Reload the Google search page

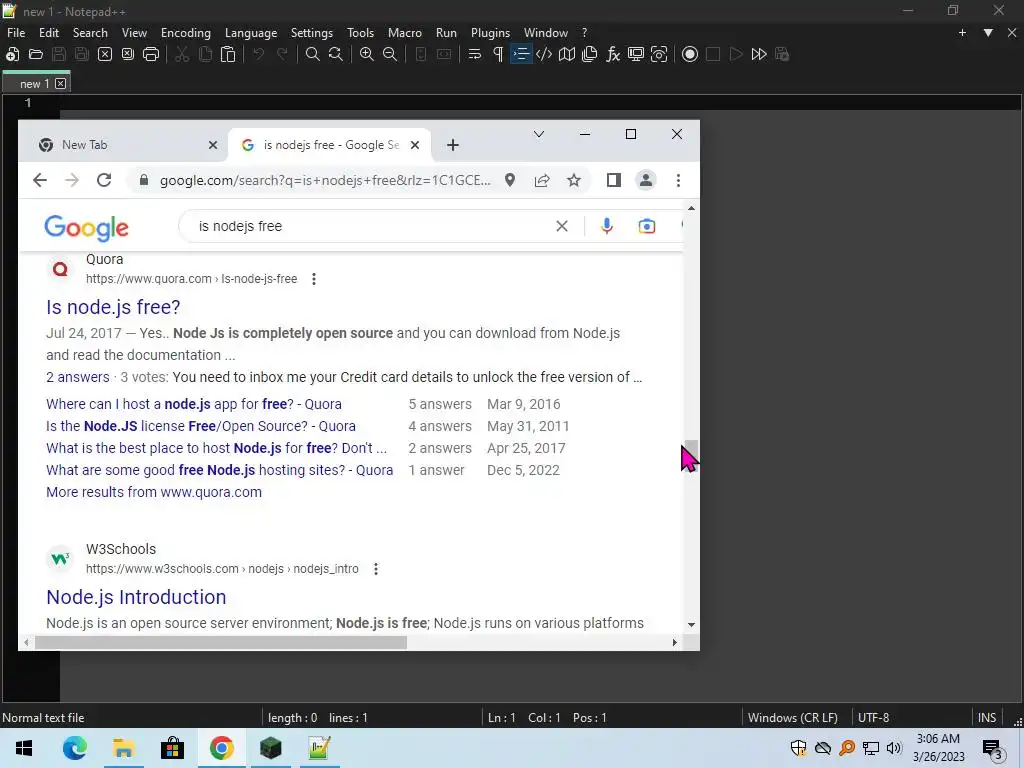(x=104, y=180)
